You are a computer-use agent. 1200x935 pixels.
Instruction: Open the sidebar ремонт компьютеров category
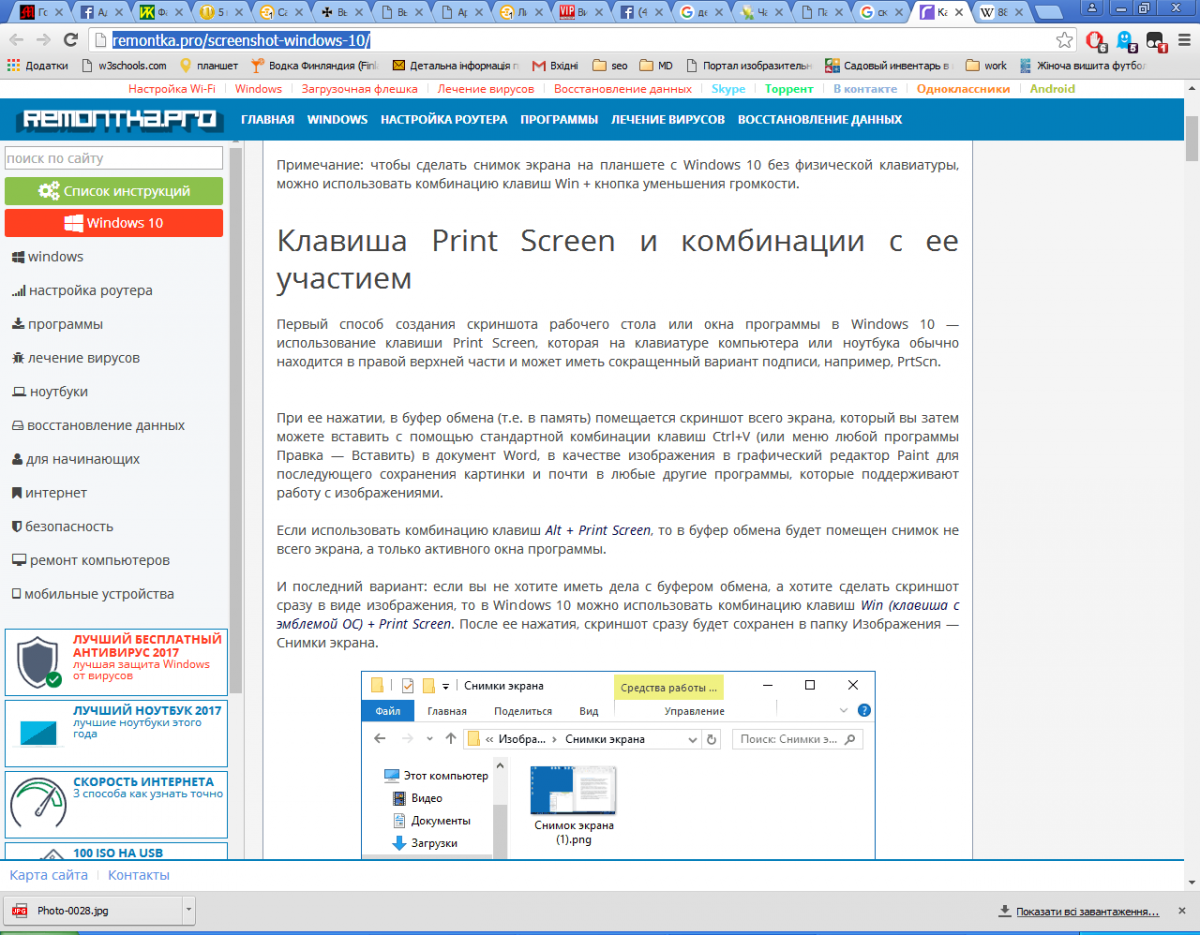pyautogui.click(x=90, y=561)
